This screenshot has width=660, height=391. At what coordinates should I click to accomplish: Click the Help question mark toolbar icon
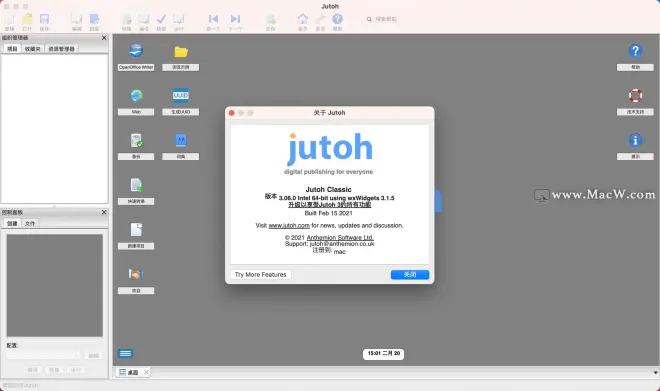(338, 19)
